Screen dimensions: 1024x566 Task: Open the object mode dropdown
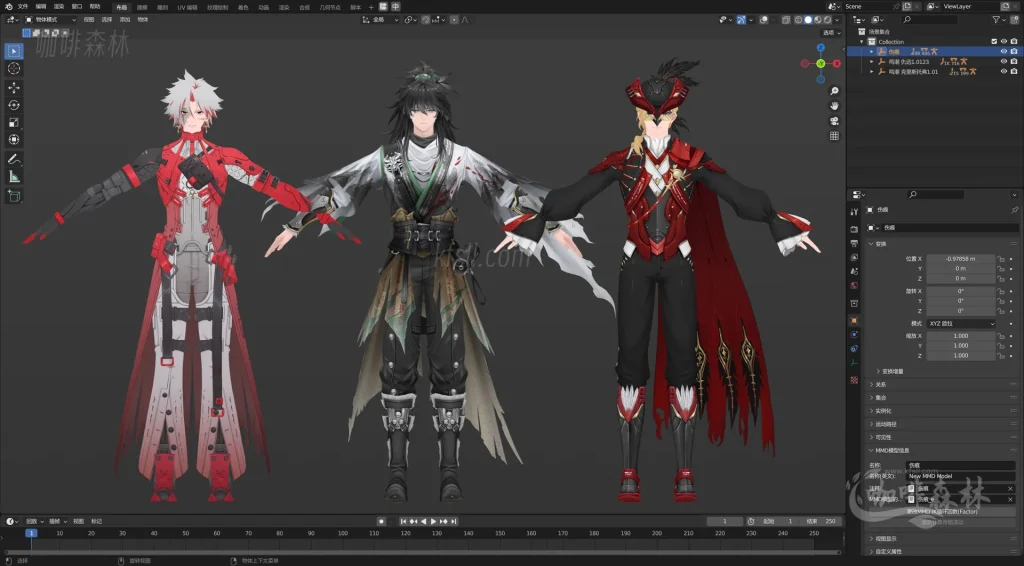(x=50, y=20)
